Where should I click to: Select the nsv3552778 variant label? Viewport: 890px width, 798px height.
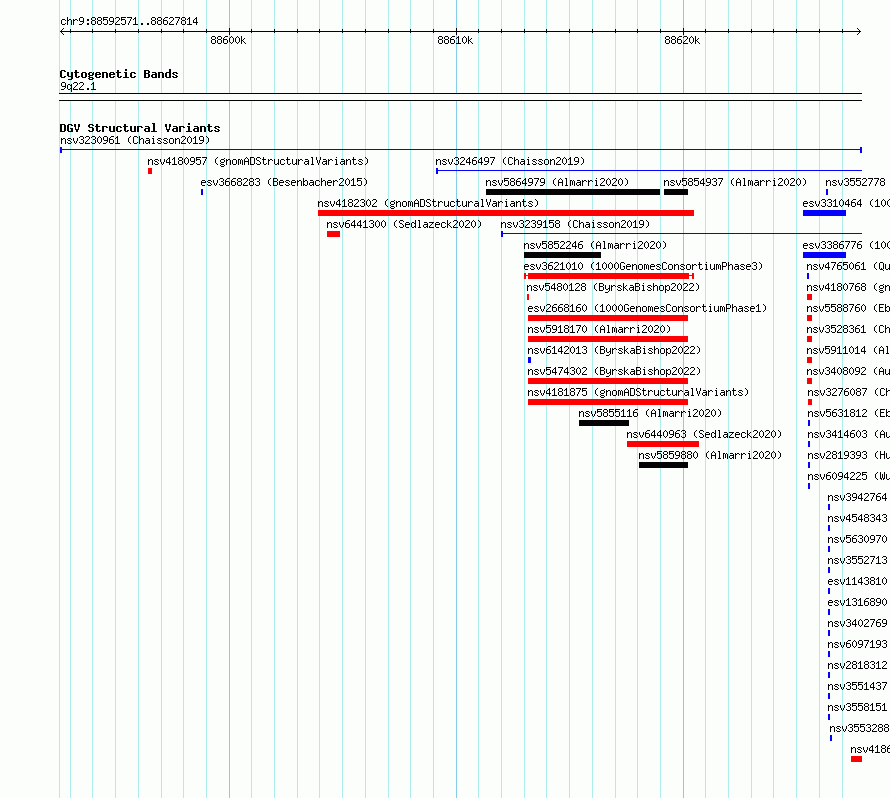(855, 182)
